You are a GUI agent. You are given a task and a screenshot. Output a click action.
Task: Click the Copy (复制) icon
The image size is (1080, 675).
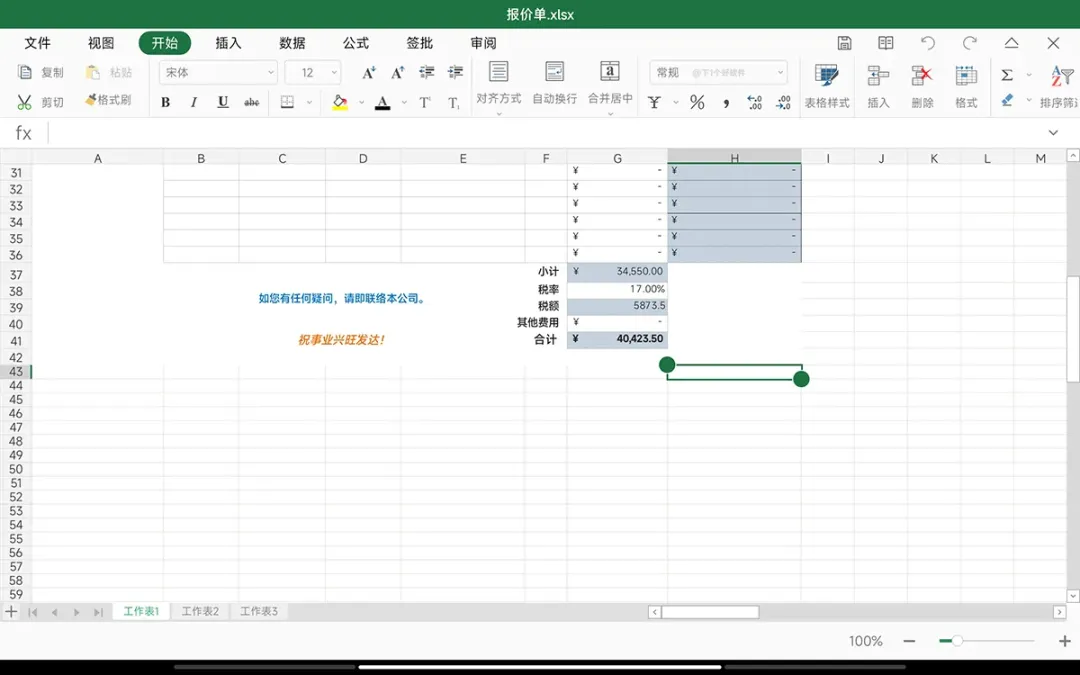[x=25, y=72]
